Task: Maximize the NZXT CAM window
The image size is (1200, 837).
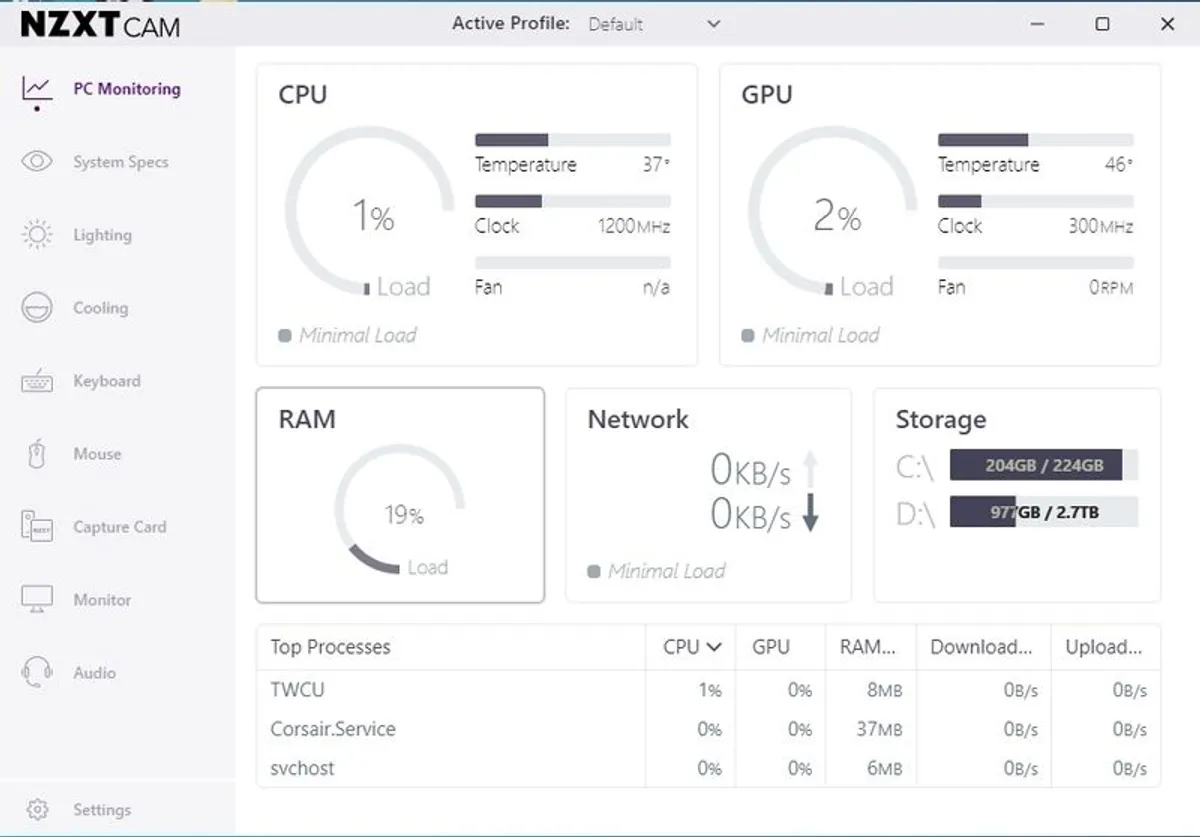Action: [x=1102, y=24]
